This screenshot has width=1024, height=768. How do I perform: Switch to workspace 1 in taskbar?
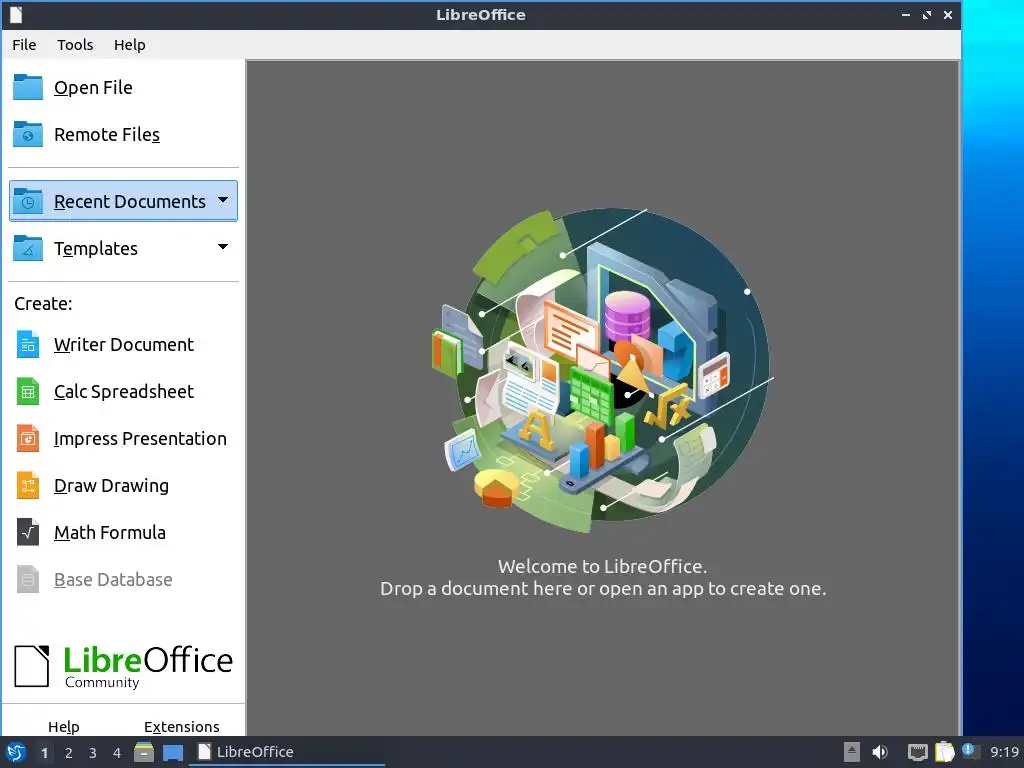tap(44, 753)
